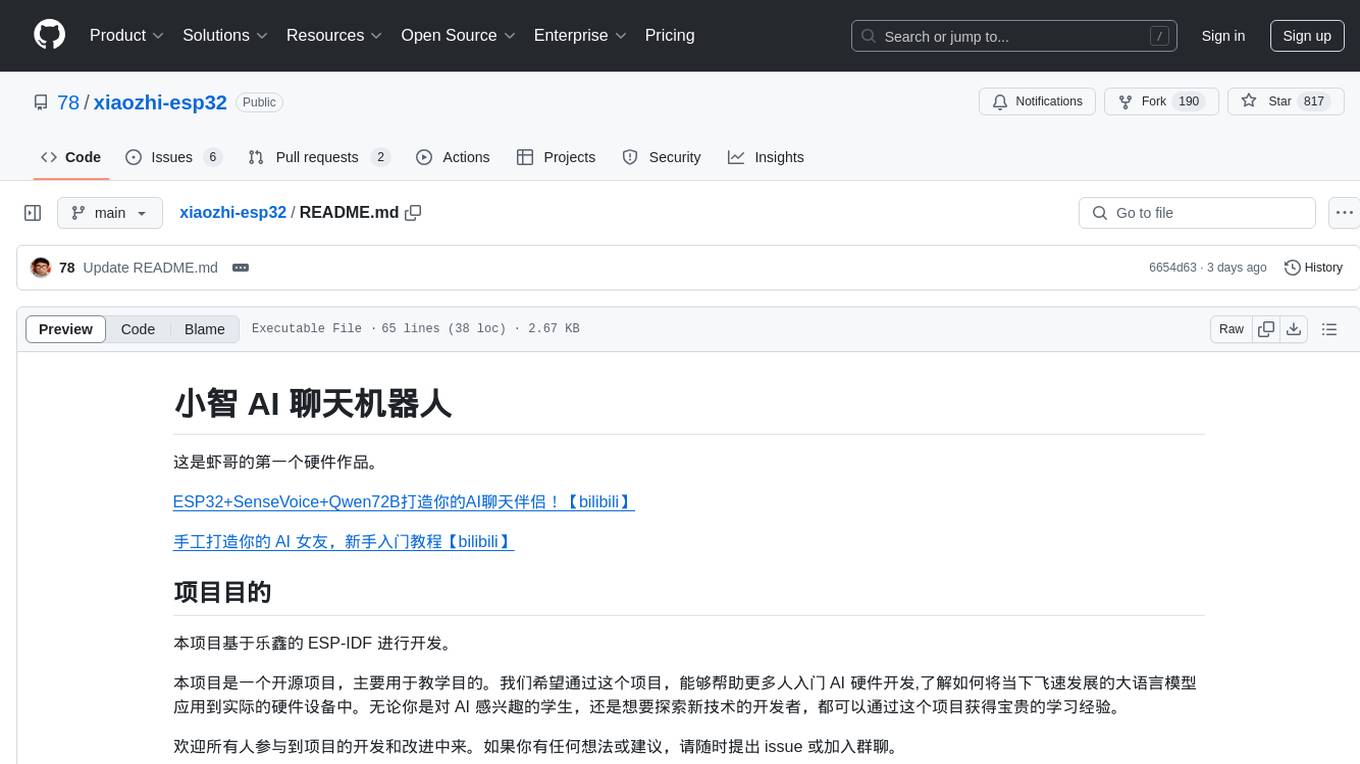
Task: Select the Preview view
Action: click(x=66, y=329)
